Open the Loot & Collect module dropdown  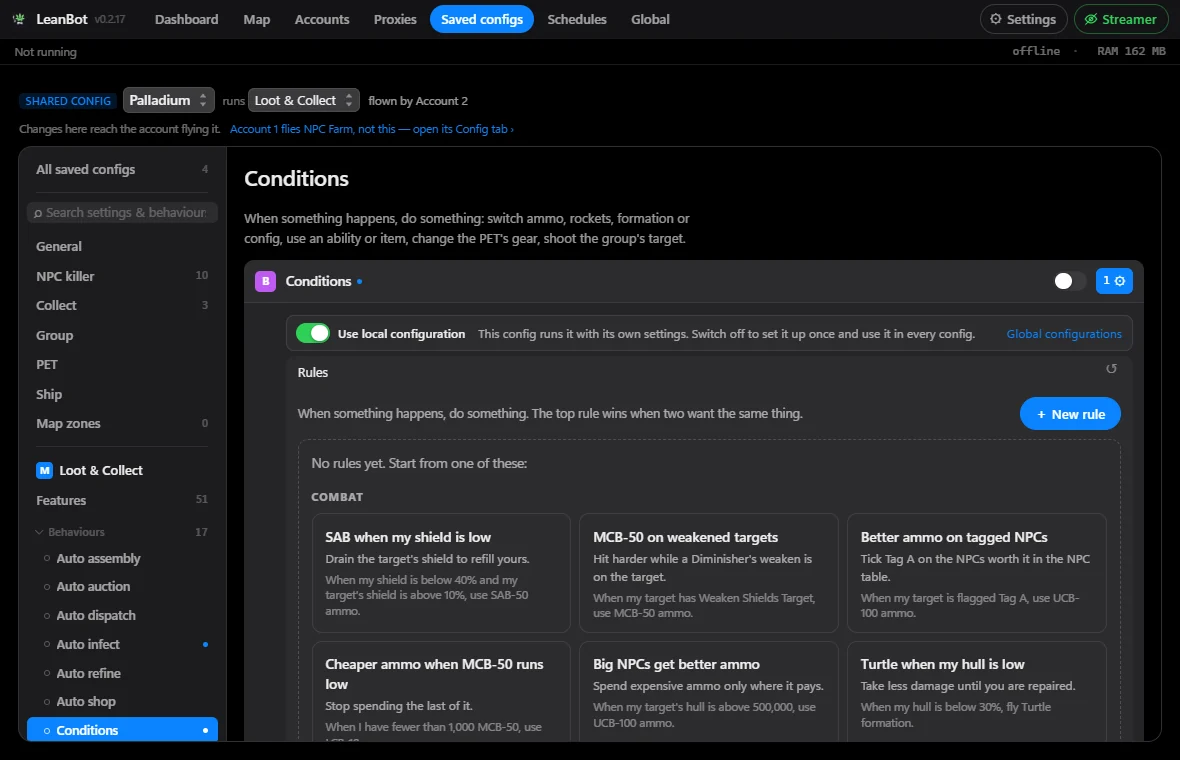point(304,100)
